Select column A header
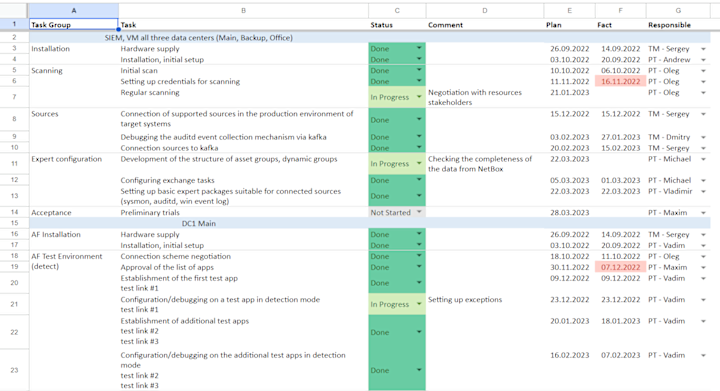This screenshot has height=391, width=720. click(x=73, y=11)
